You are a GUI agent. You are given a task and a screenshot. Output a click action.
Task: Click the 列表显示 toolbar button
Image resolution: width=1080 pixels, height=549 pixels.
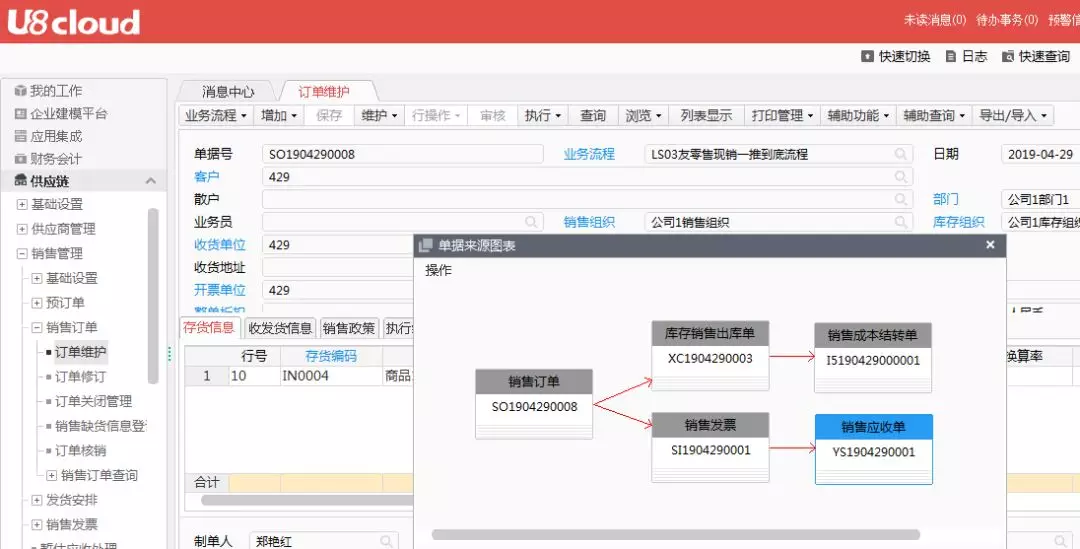point(707,115)
